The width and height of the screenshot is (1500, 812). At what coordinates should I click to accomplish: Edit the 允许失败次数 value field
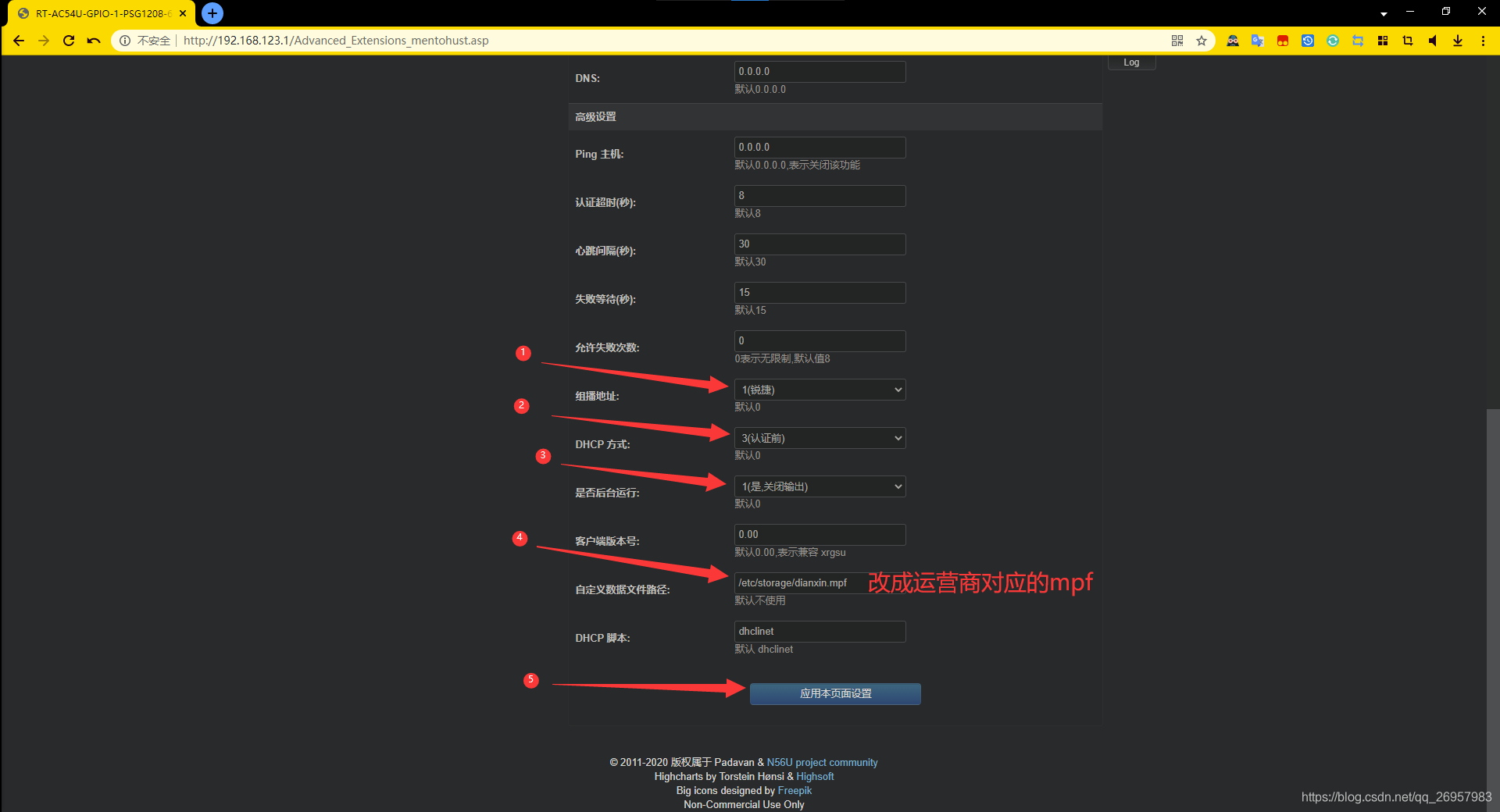820,340
